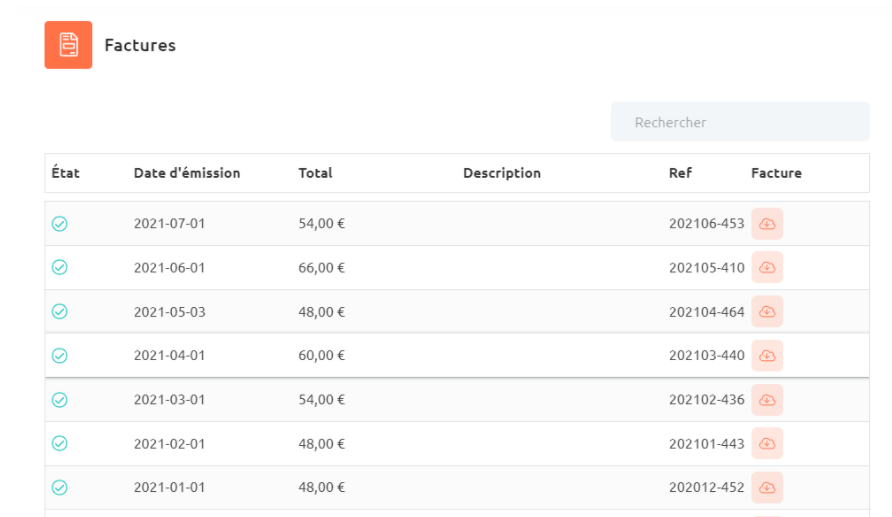Viewport: 892px width, 517px height.
Task: Click paid status icon for 2021-05-03
Action: (x=60, y=312)
